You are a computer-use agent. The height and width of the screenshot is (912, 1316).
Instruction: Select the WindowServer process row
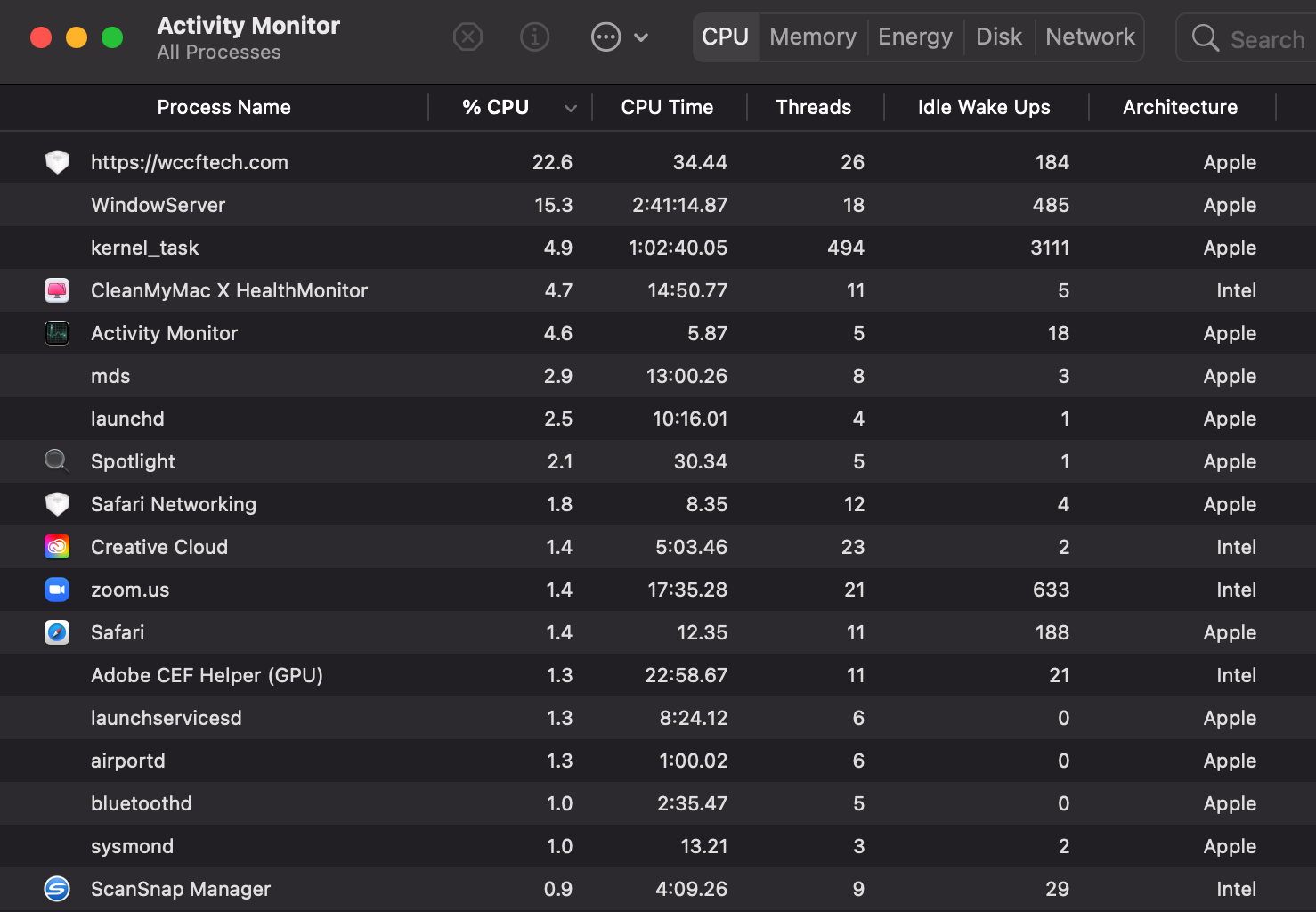[658, 205]
